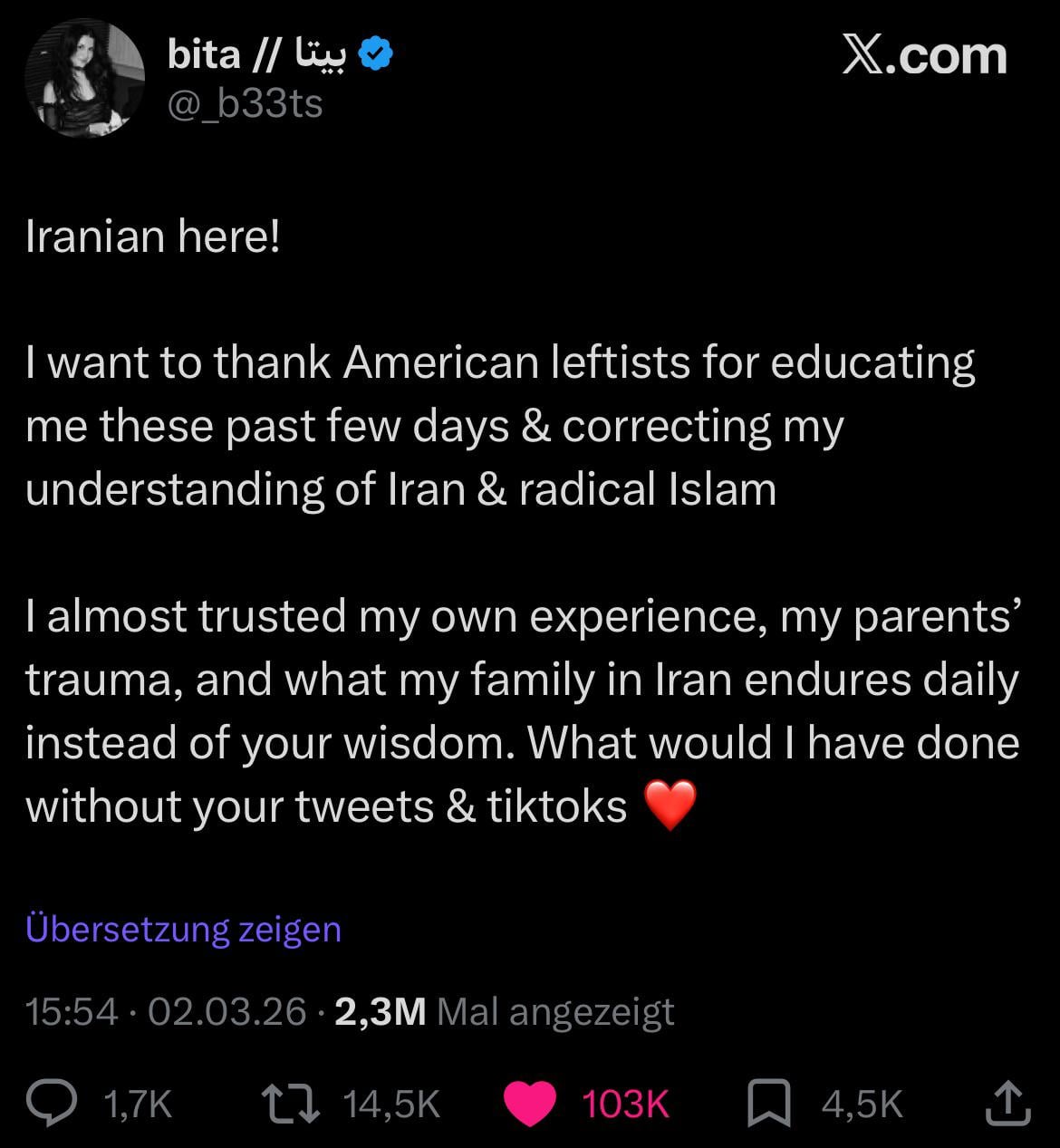The height and width of the screenshot is (1148, 1060).
Task: Click the X.com logo
Action: pyautogui.click(x=923, y=56)
